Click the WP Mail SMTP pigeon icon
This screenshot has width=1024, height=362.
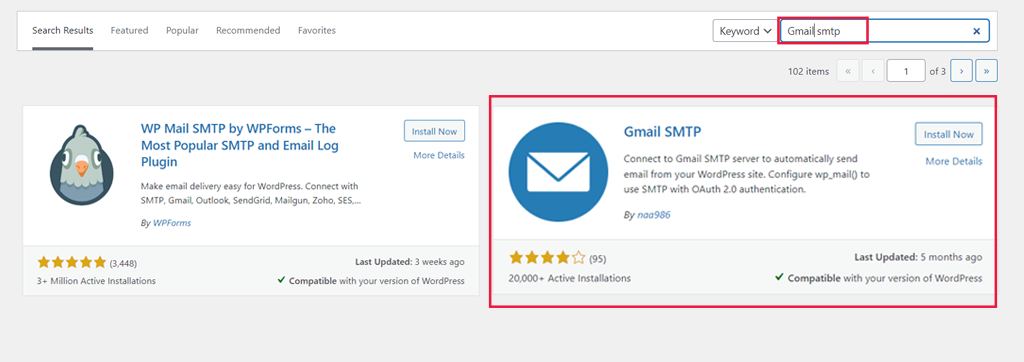click(x=82, y=165)
